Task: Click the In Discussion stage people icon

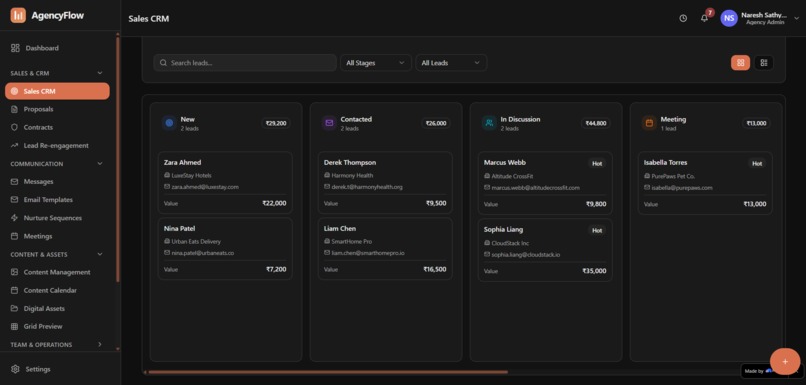Action: pos(489,123)
